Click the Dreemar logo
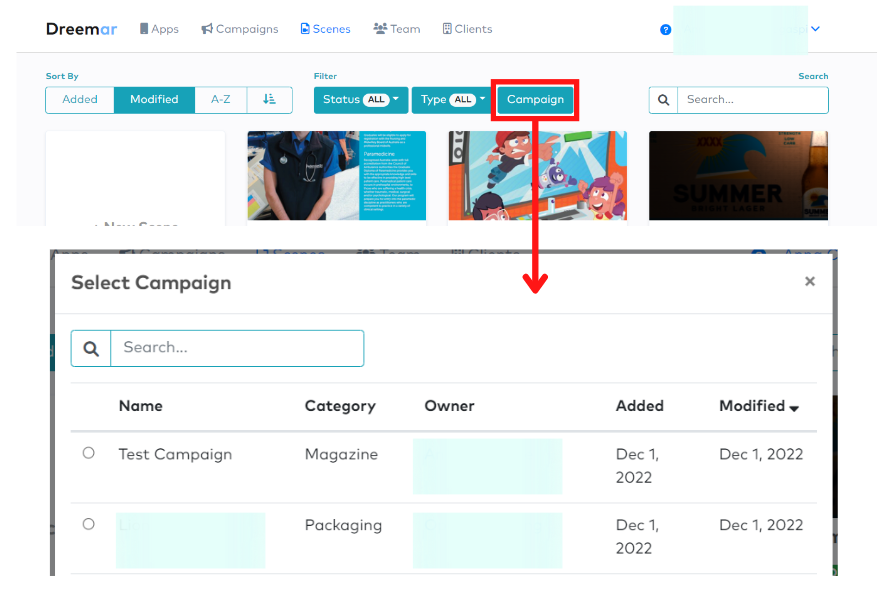This screenshot has width=891, height=600. 81,29
